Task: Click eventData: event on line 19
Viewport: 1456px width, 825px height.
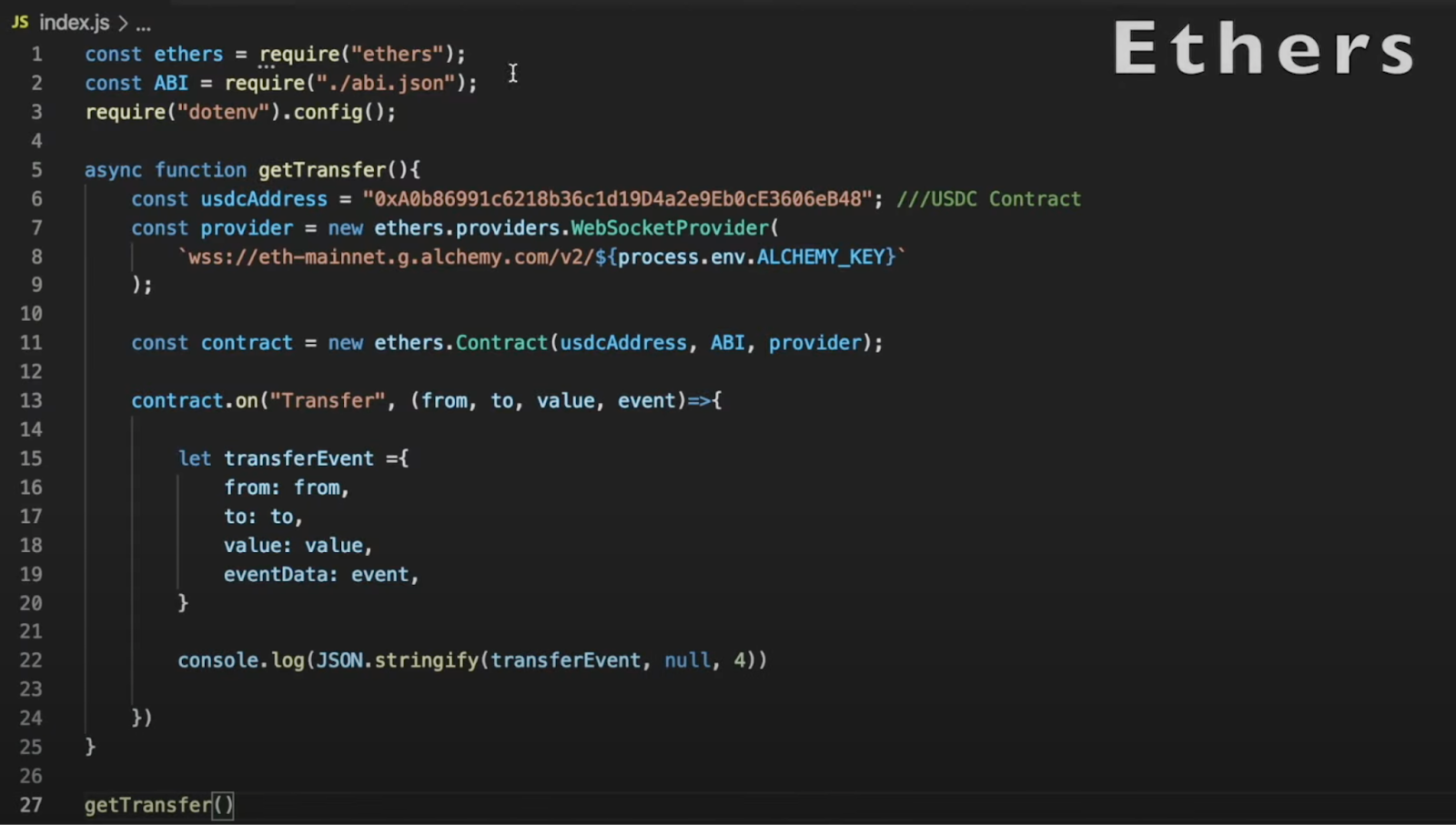Action: point(321,575)
